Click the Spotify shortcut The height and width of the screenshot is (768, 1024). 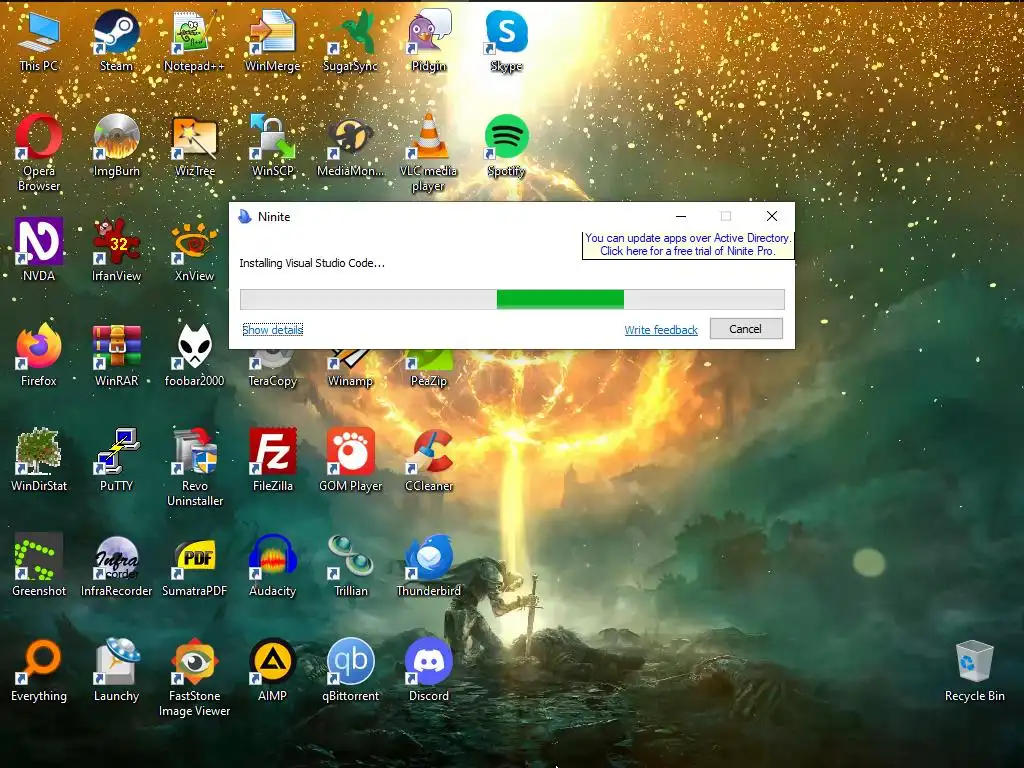click(507, 145)
